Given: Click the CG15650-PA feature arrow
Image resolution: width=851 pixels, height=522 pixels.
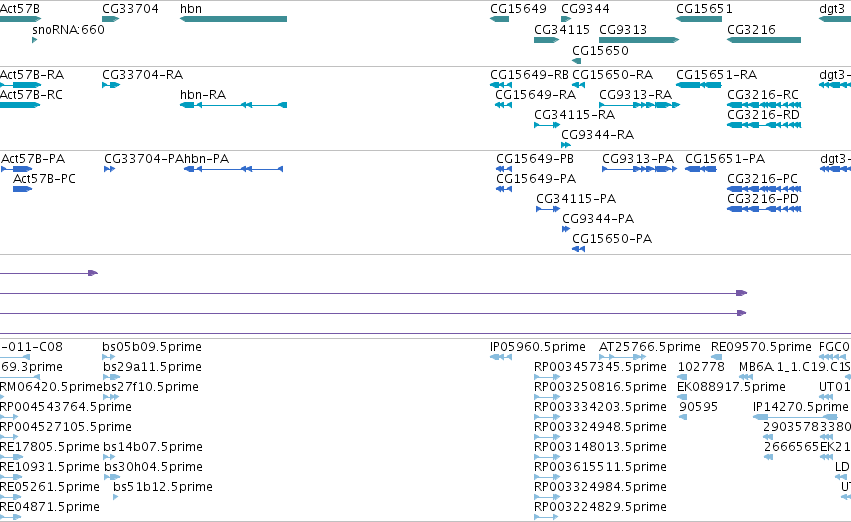Looking at the screenshot, I should click(579, 249).
